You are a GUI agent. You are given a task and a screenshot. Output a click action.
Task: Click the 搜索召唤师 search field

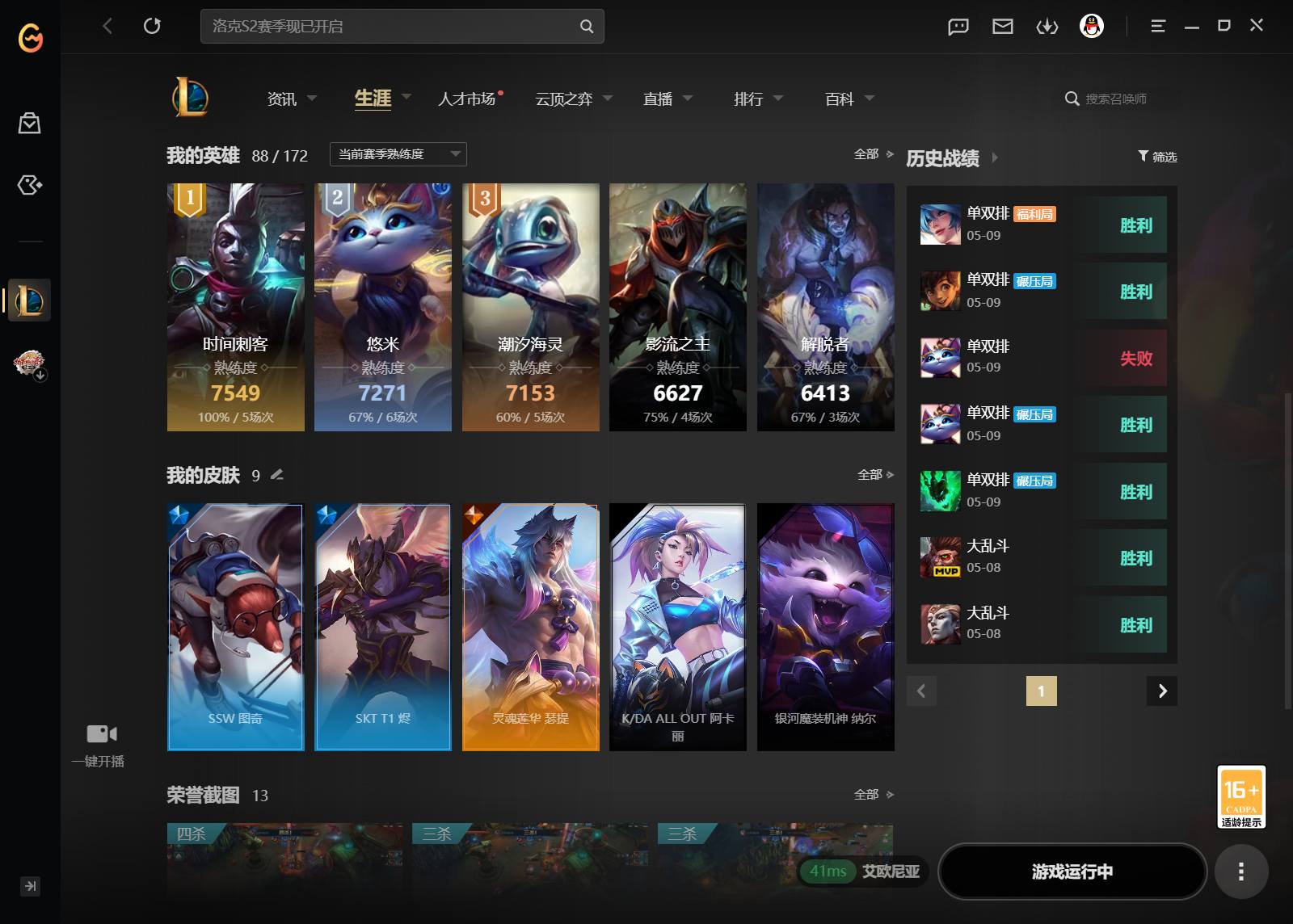click(x=1116, y=99)
